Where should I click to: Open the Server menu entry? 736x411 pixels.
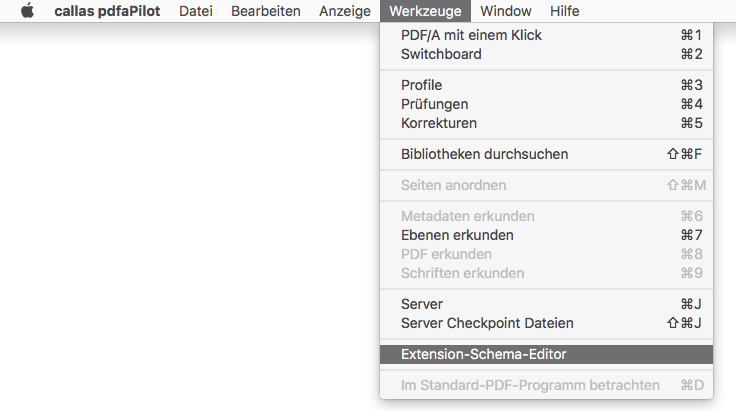(x=546, y=304)
